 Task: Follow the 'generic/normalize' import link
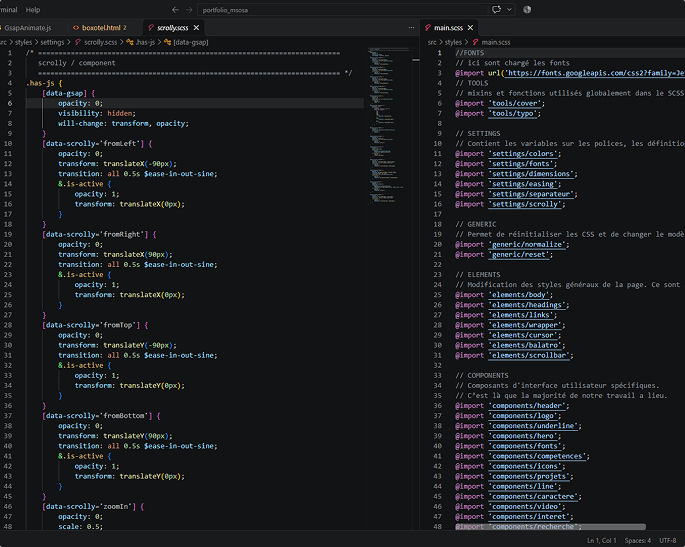click(527, 244)
